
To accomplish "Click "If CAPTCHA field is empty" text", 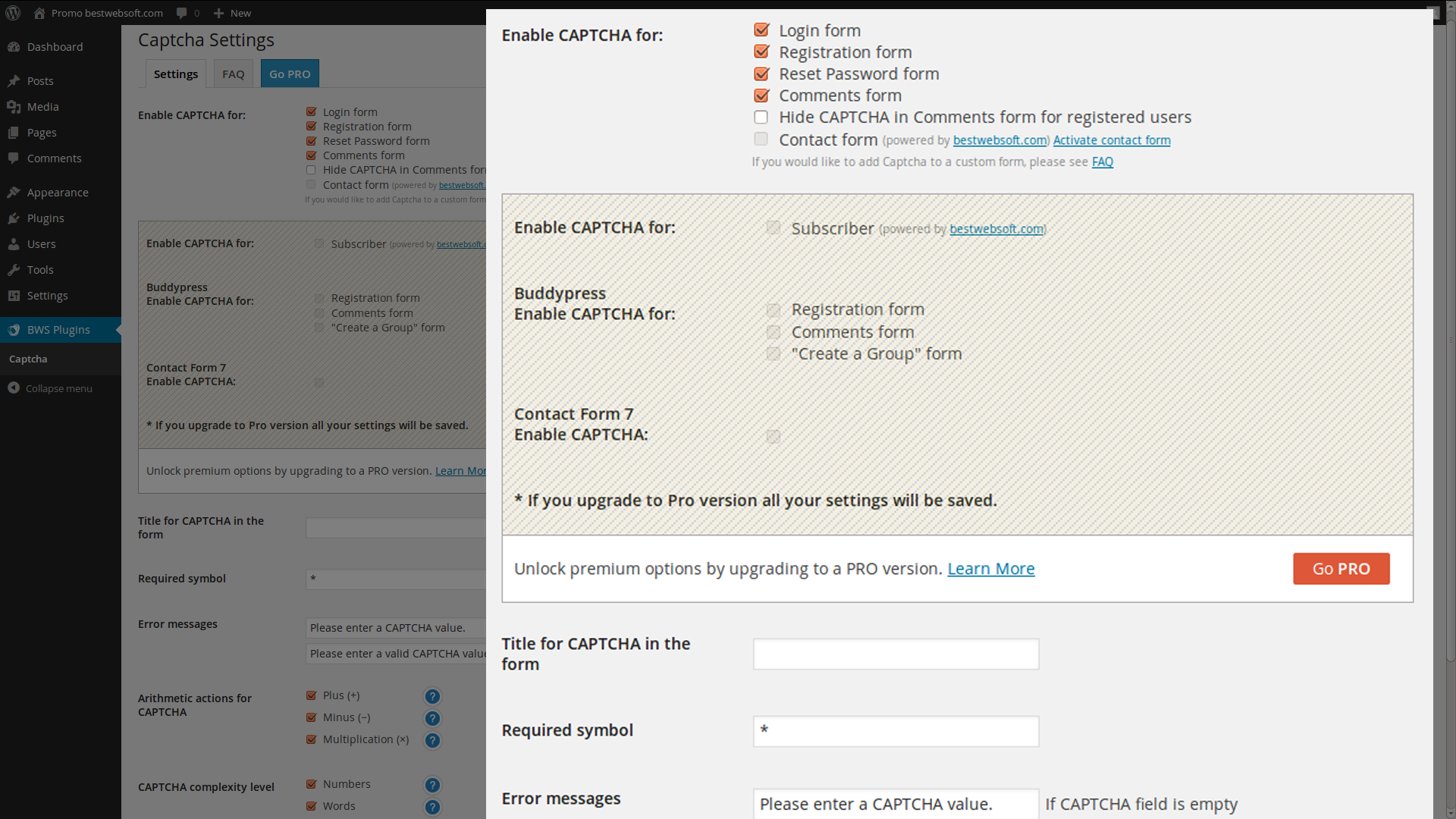I will (1141, 804).
